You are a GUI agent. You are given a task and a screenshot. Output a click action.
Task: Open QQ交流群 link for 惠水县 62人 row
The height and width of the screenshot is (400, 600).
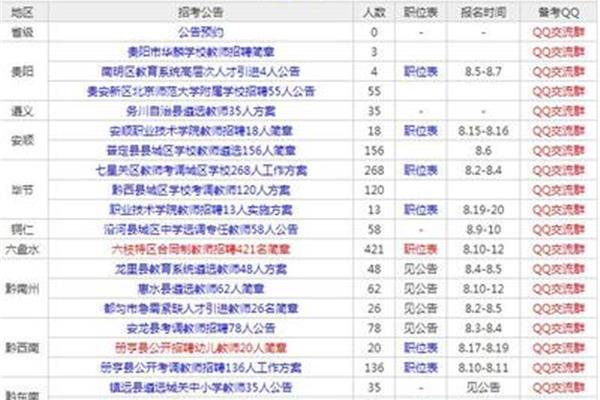coord(559,289)
